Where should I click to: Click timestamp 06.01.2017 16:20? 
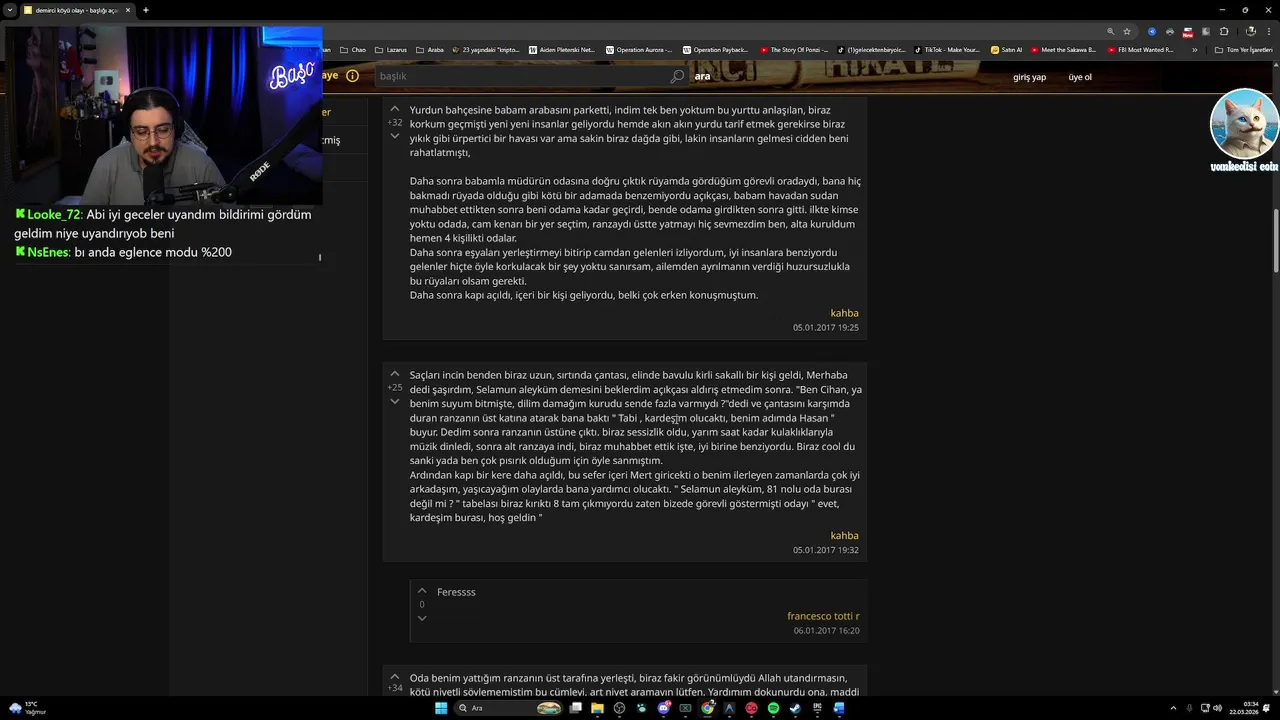[x=826, y=631]
